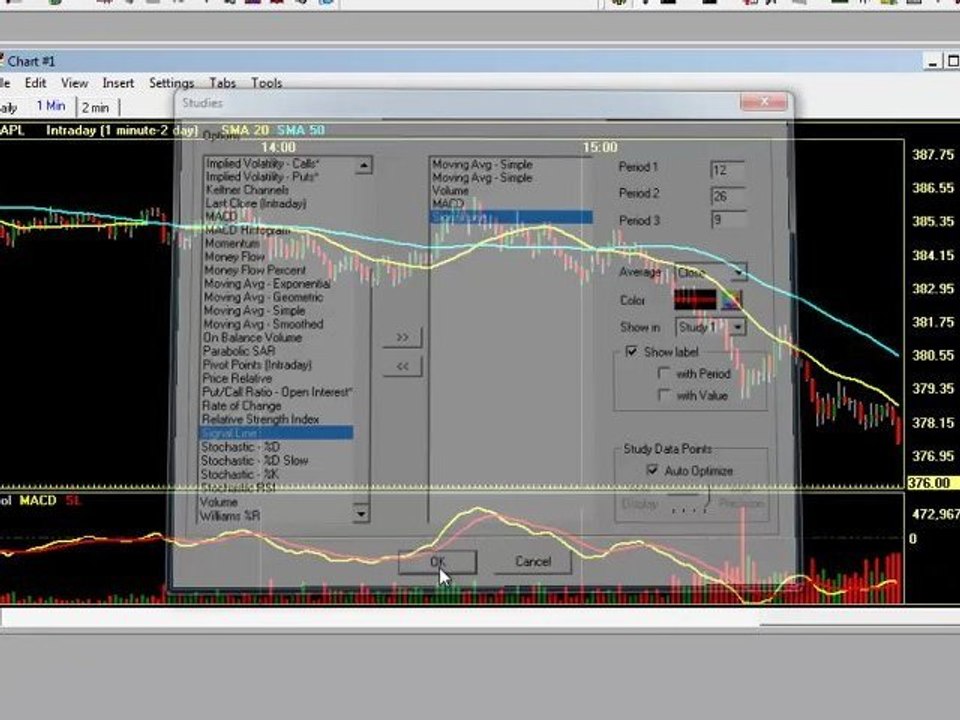
Task: Select Stochastic RSI study
Action: [x=238, y=488]
